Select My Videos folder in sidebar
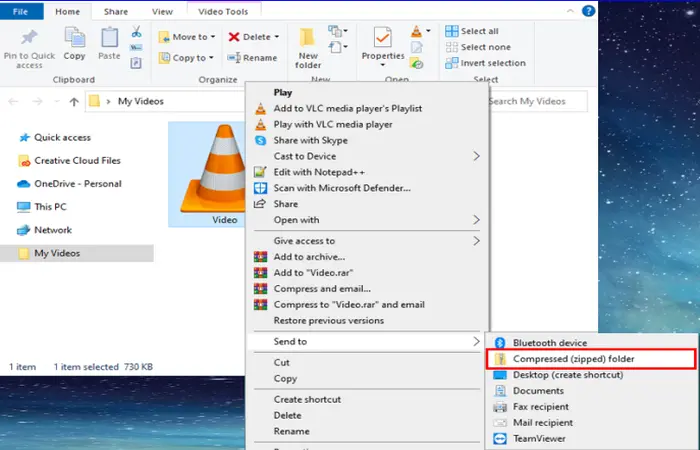This screenshot has width=700, height=450. 77,253
